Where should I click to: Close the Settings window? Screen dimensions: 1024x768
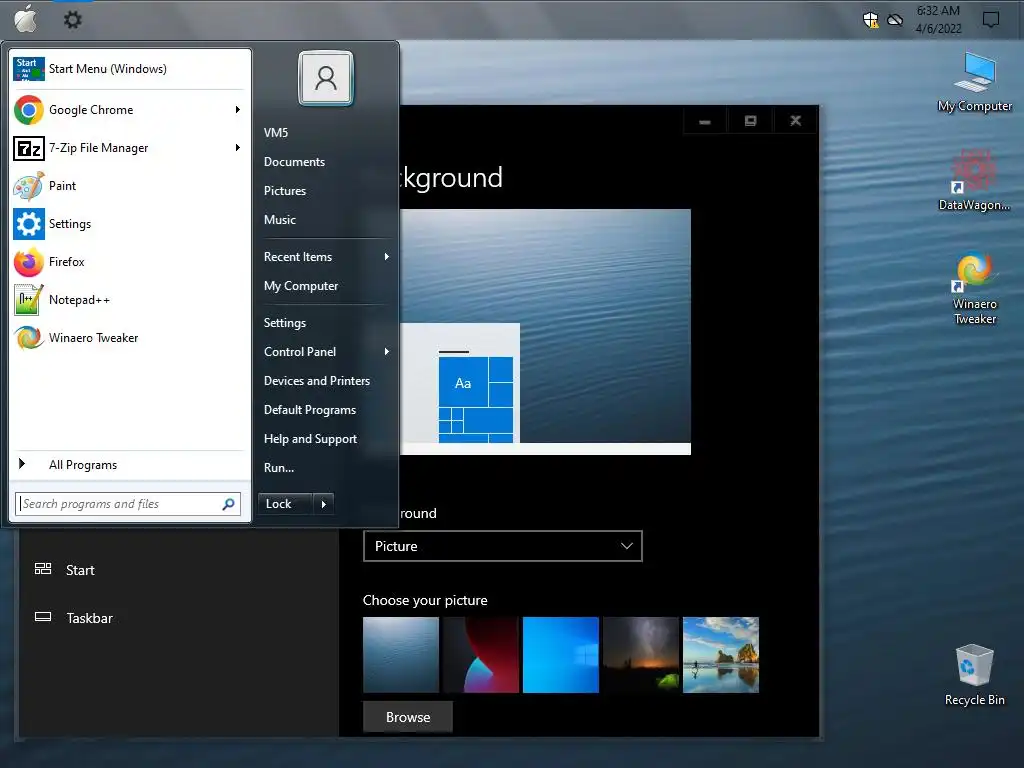point(795,121)
